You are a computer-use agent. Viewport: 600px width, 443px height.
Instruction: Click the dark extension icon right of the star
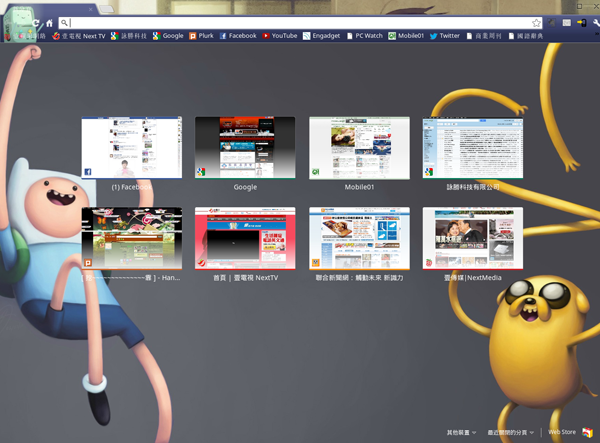pyautogui.click(x=551, y=23)
